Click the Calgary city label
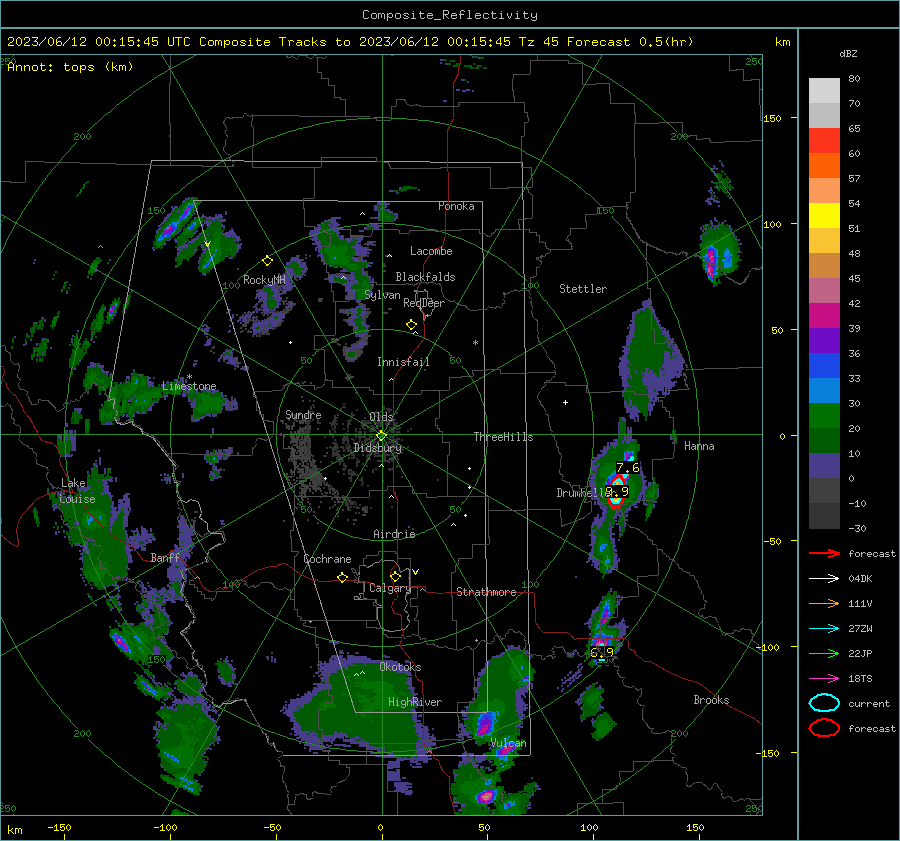The image size is (900, 841). point(390,588)
